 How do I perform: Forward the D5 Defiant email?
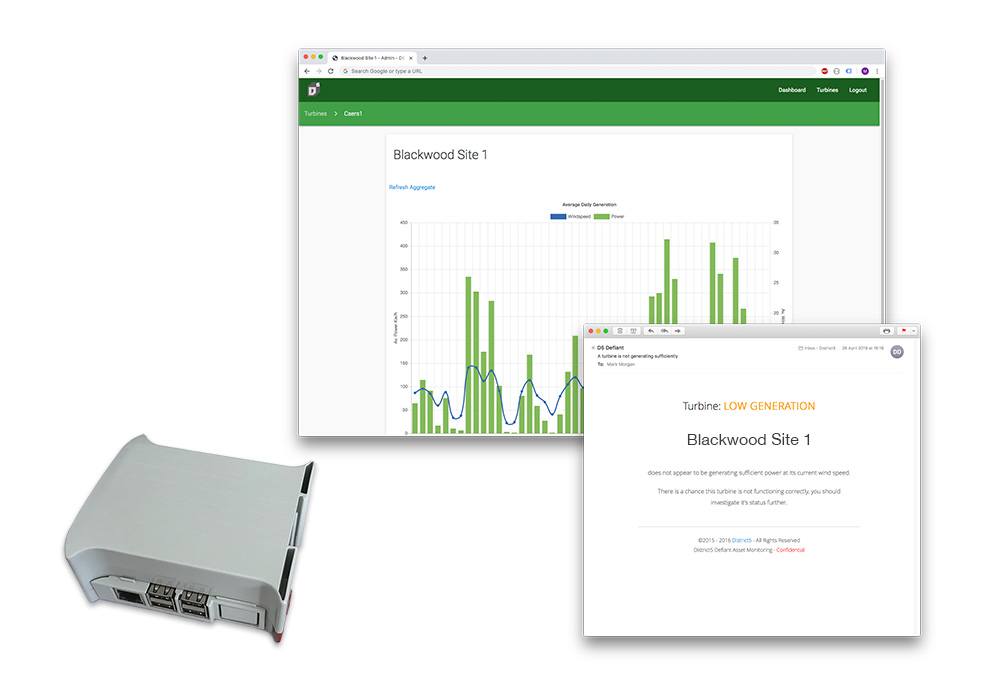678,331
